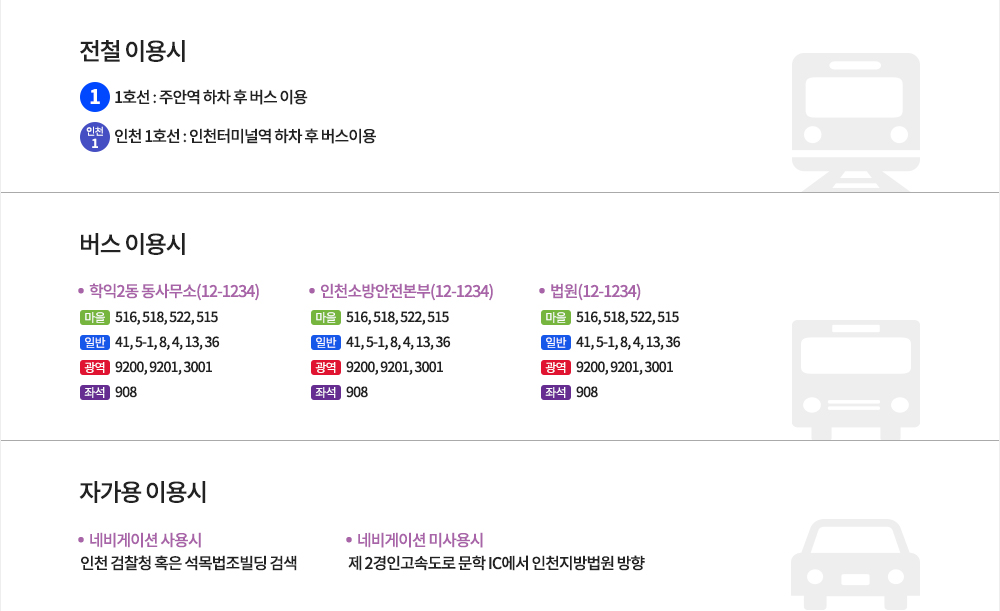Click the 네비게이션 미사용시 heading
Viewport: 1000px width, 611px height.
420,540
